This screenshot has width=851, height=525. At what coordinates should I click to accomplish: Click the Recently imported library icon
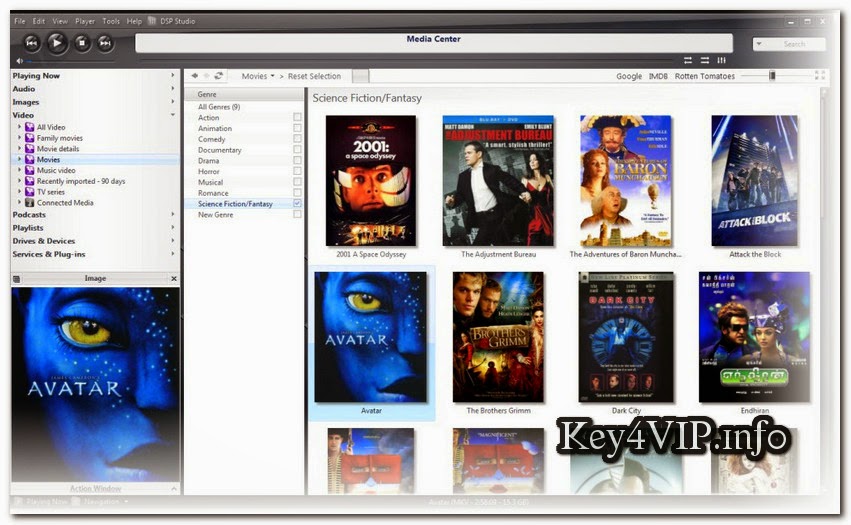[x=30, y=181]
